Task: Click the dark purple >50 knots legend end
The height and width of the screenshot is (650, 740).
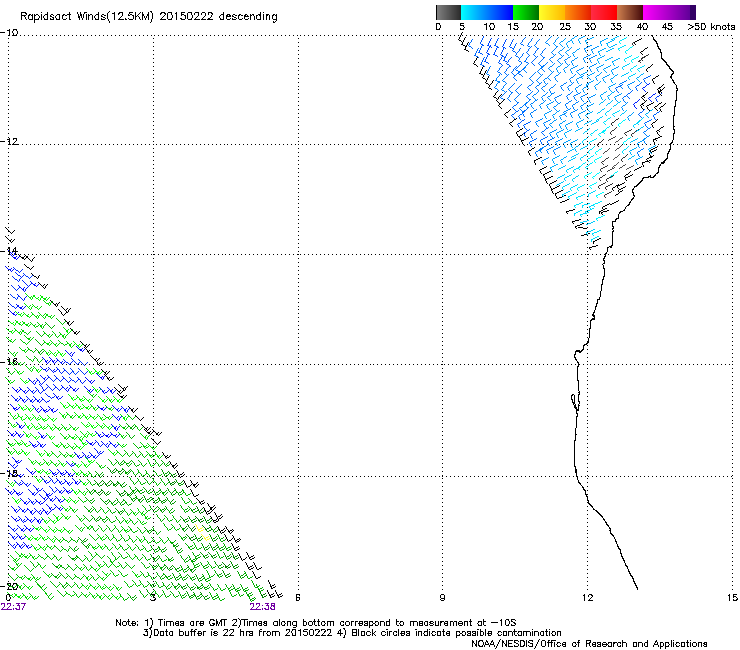Action: click(x=692, y=12)
